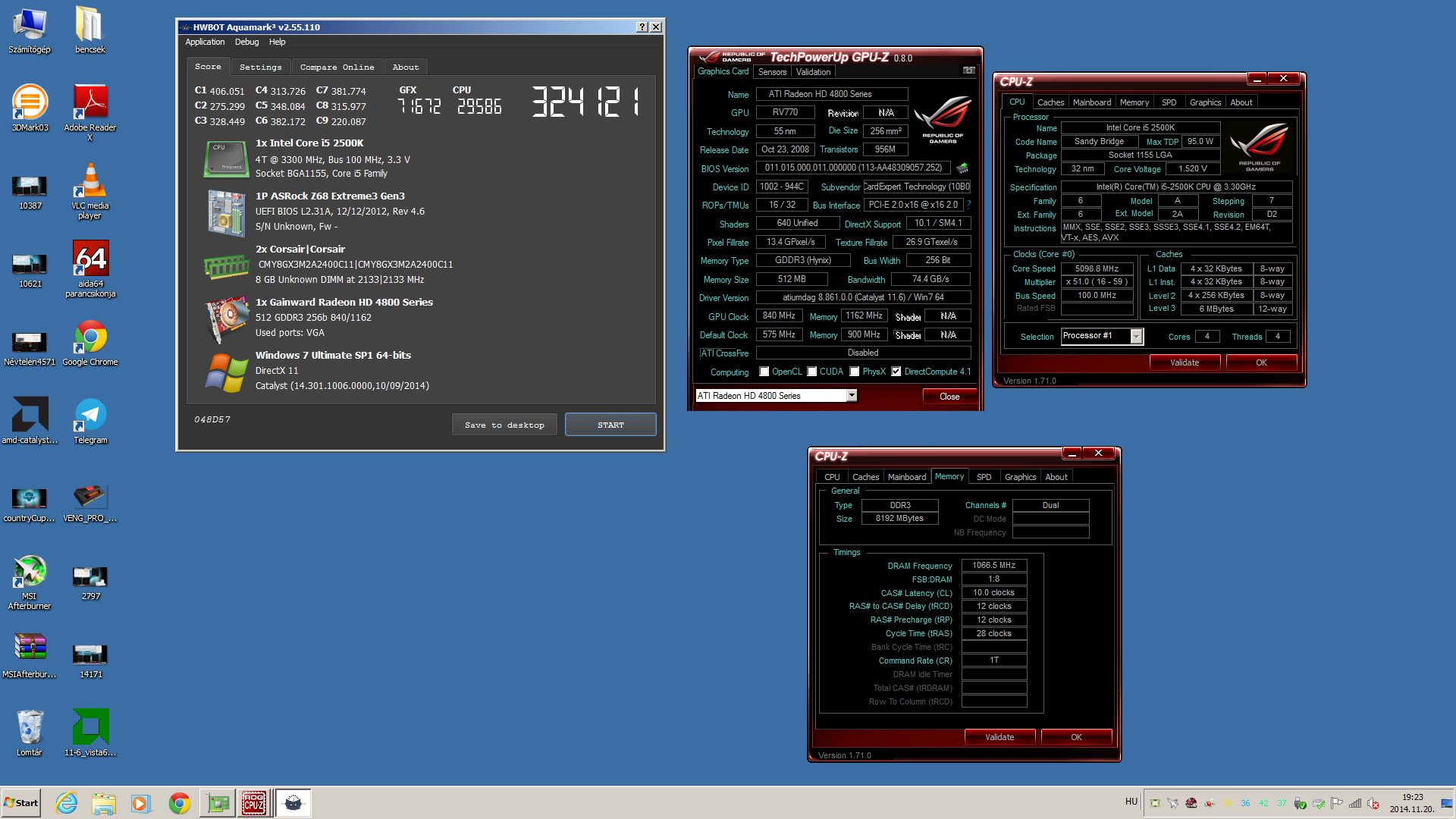1456x819 pixels.
Task: Open Windows Explorer taskbar icon
Action: point(104,803)
